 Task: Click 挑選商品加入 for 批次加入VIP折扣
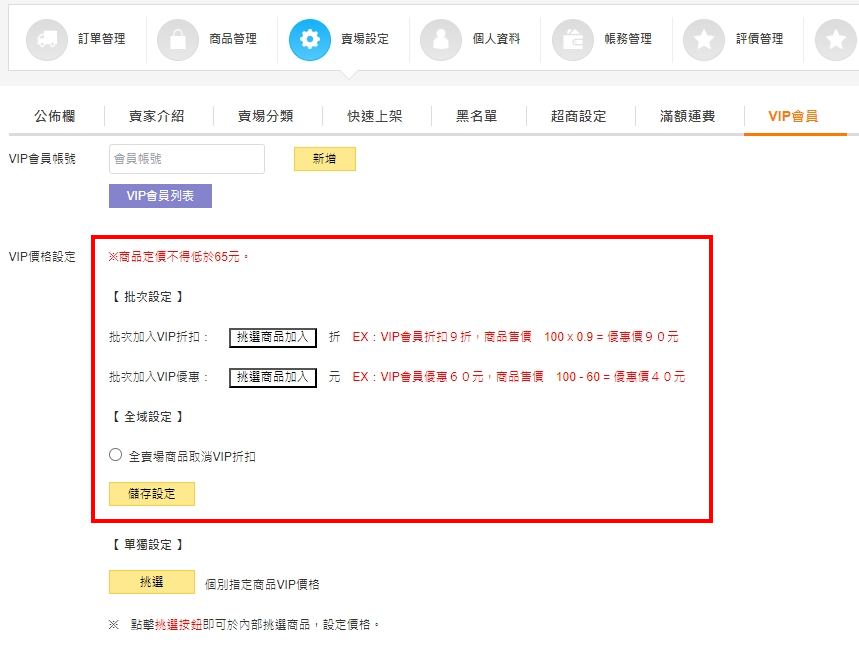pyautogui.click(x=273, y=338)
